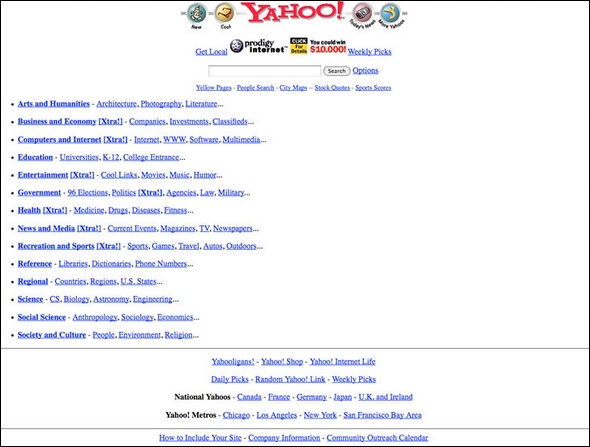Open Society and Culture category

coord(52,335)
